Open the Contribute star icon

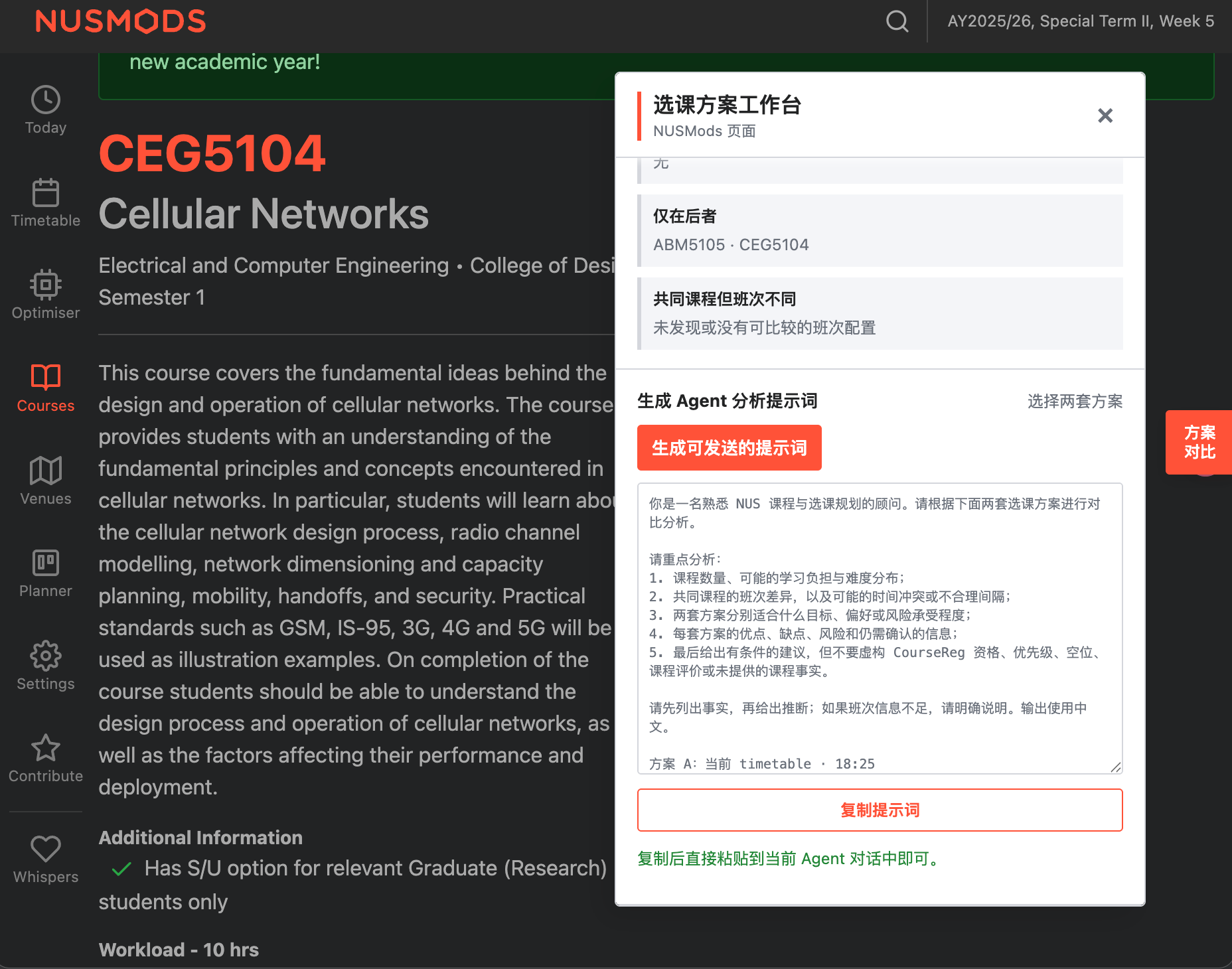pyautogui.click(x=46, y=748)
